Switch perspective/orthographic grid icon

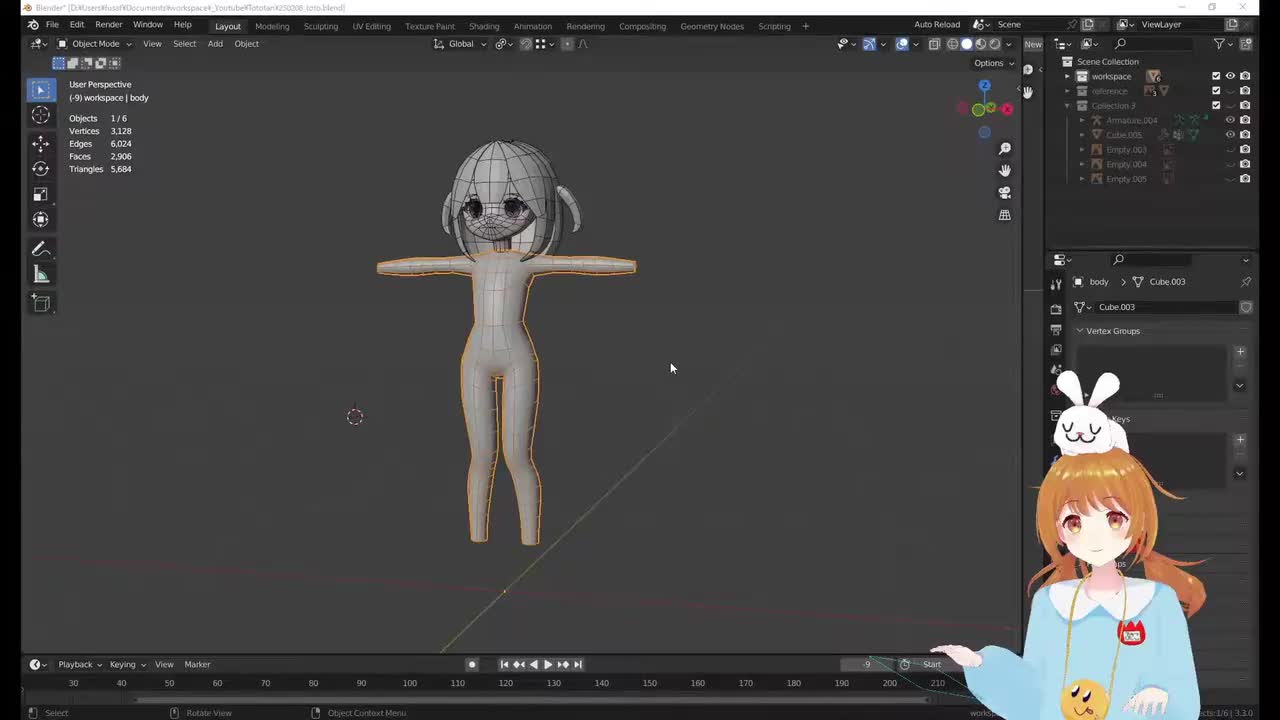[1004, 214]
